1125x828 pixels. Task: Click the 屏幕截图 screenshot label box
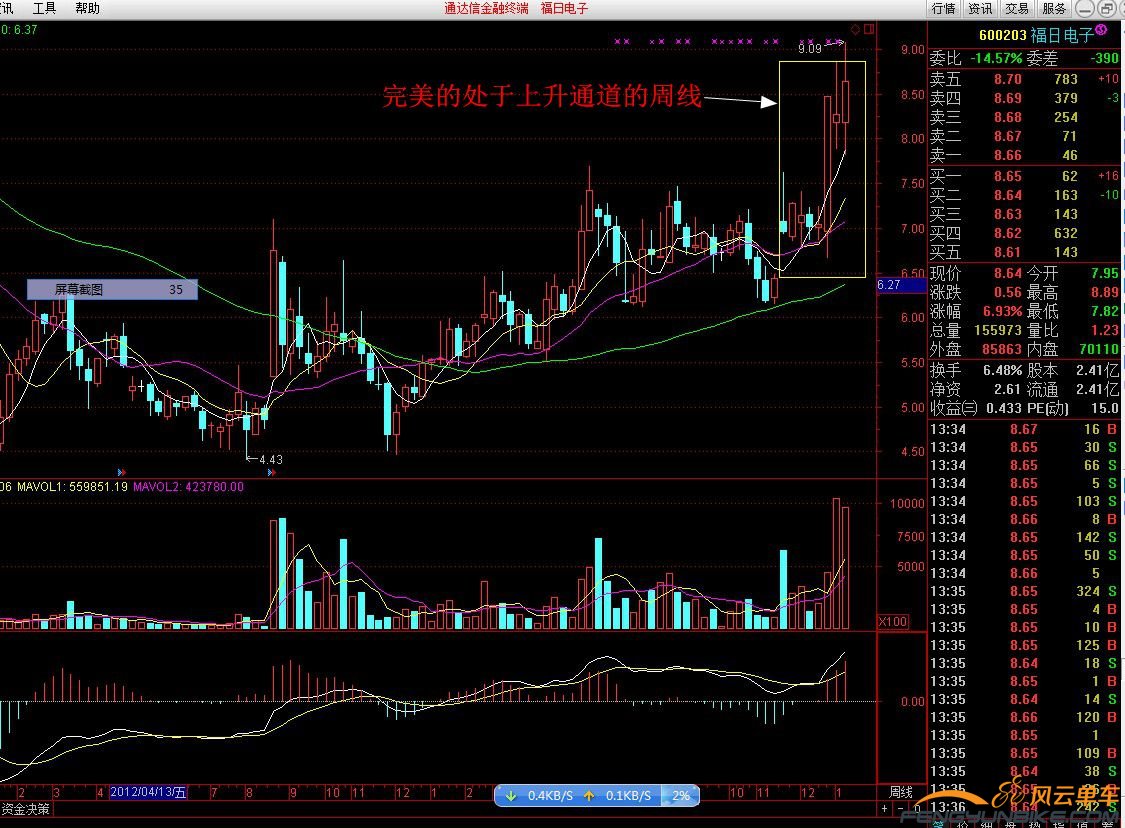[x=112, y=290]
